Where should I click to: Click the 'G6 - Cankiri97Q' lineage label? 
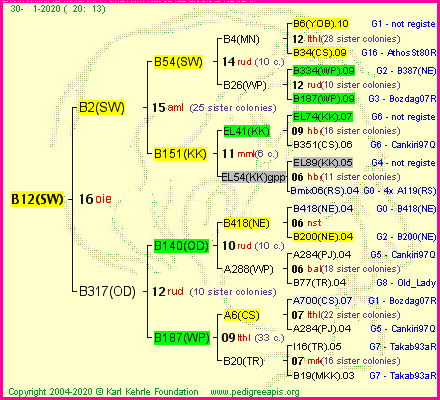(x=403, y=145)
